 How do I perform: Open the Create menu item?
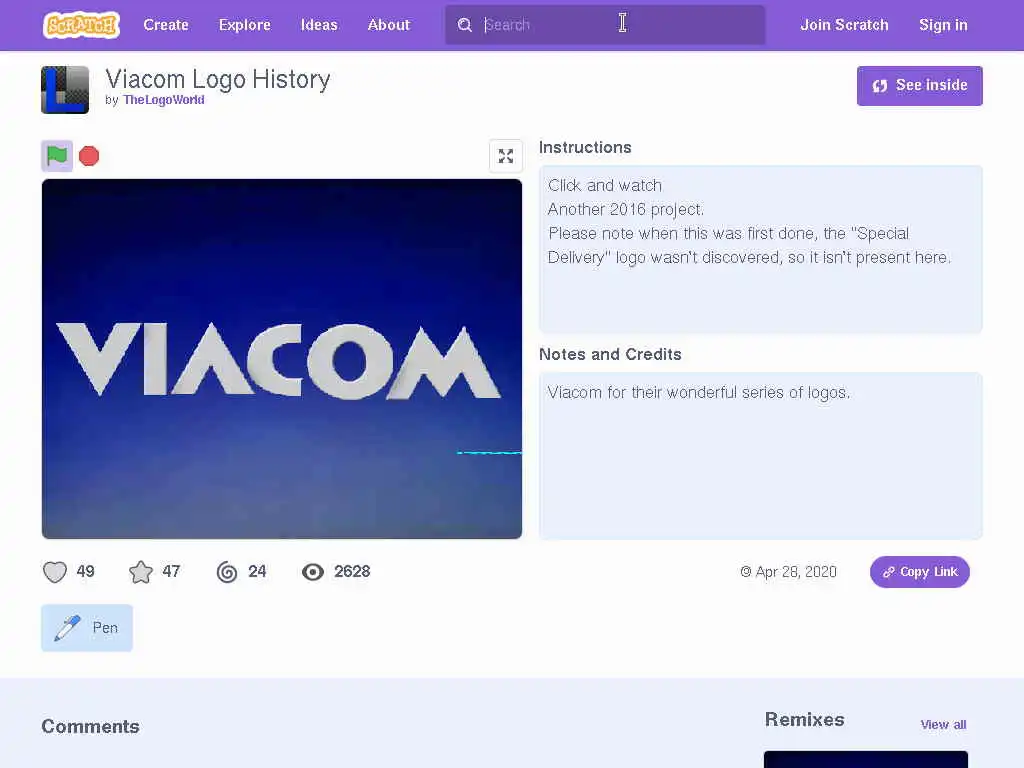pyautogui.click(x=166, y=25)
